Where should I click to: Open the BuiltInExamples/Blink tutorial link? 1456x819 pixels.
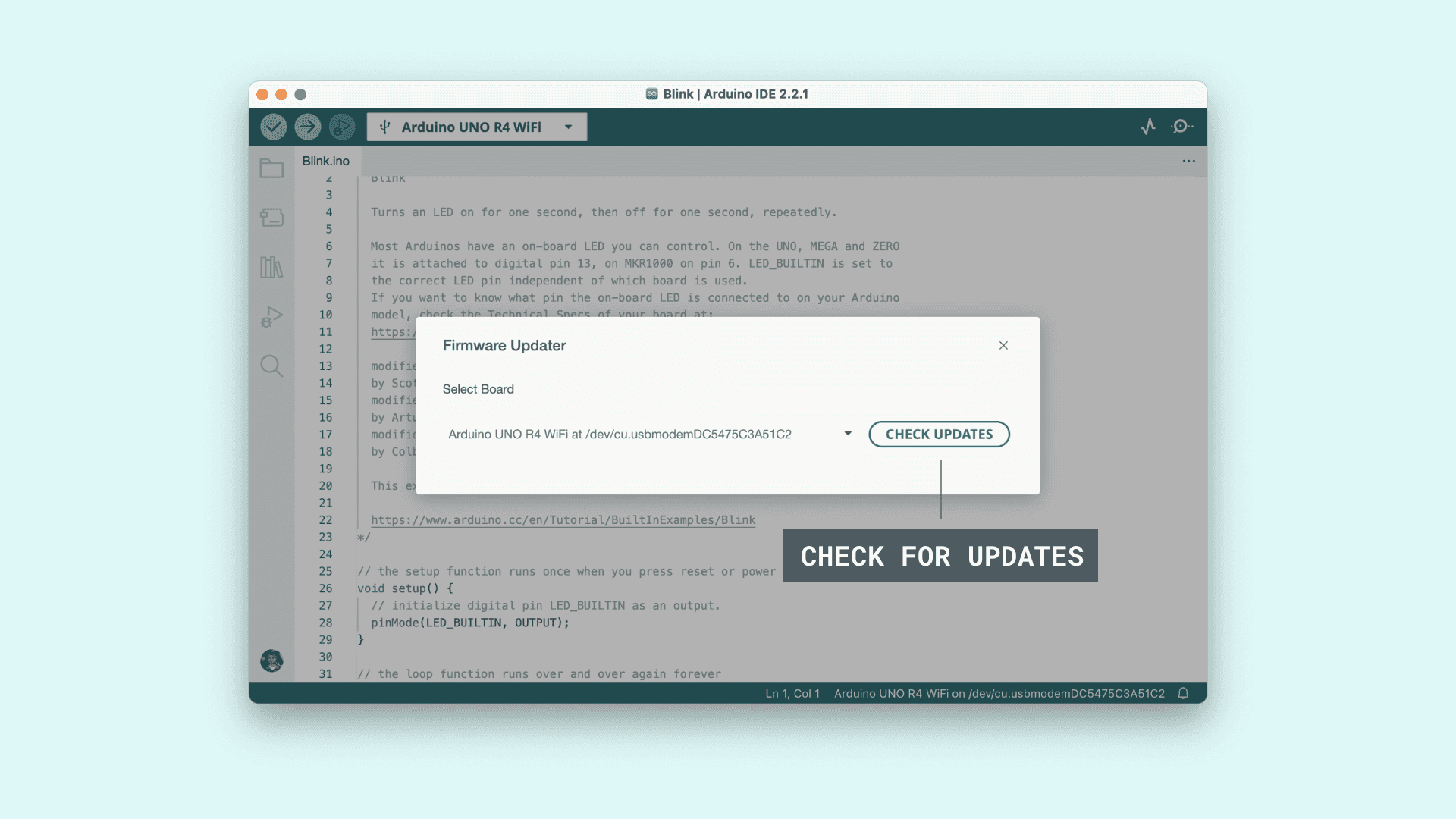click(563, 520)
